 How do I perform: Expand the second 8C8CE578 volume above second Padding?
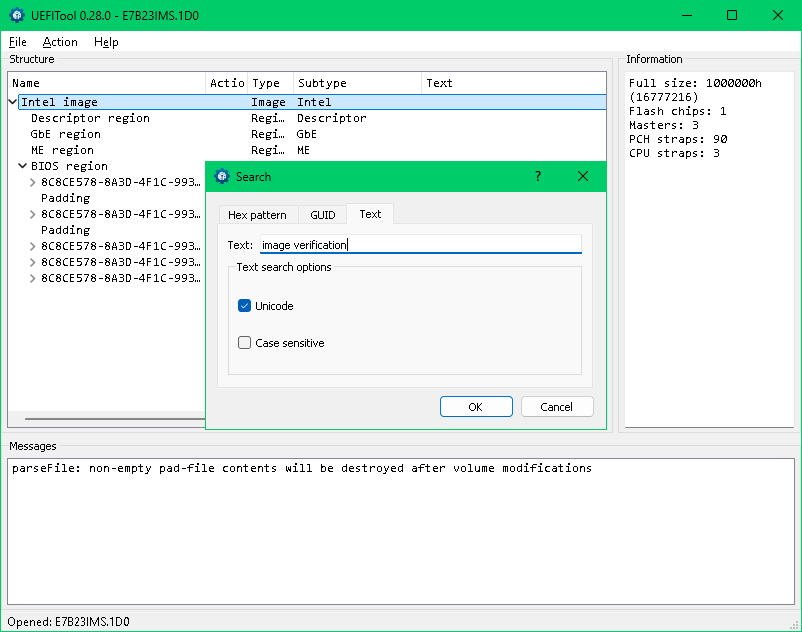point(33,214)
